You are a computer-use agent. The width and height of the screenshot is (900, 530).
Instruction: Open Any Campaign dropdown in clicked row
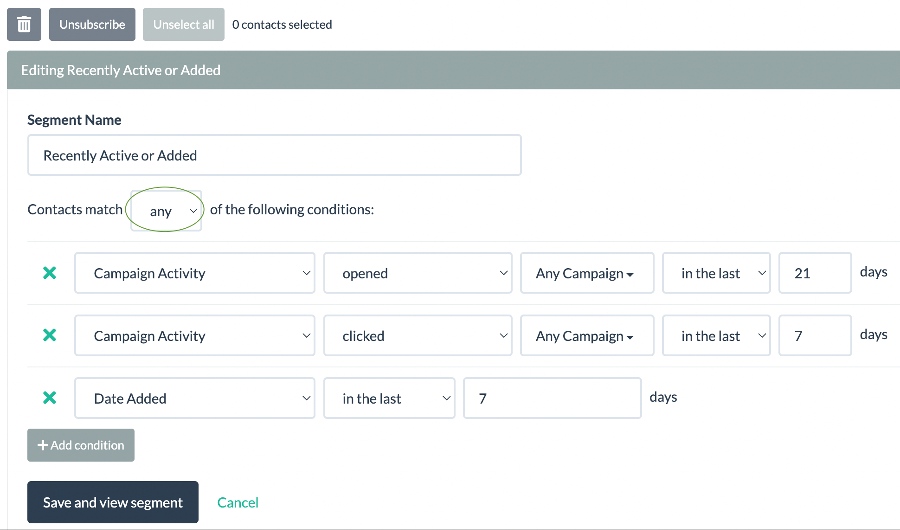point(587,335)
